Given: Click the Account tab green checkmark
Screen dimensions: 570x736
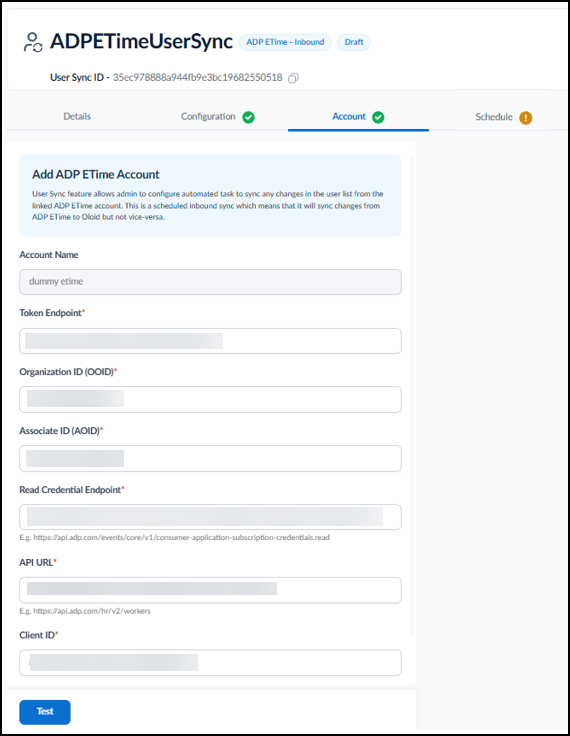Looking at the screenshot, I should click(378, 117).
